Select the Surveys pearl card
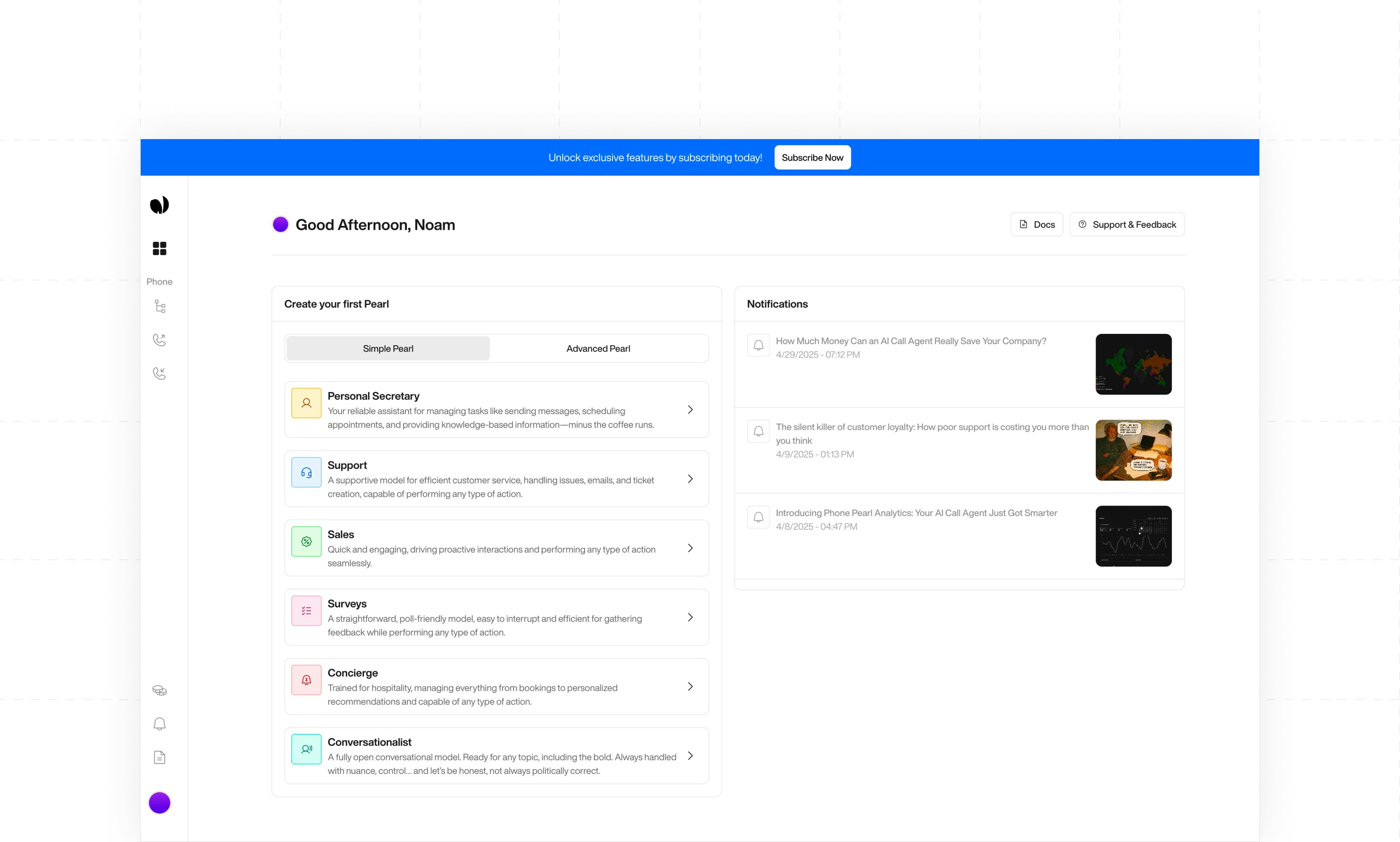Screen dimensions: 1400x842 point(496,617)
